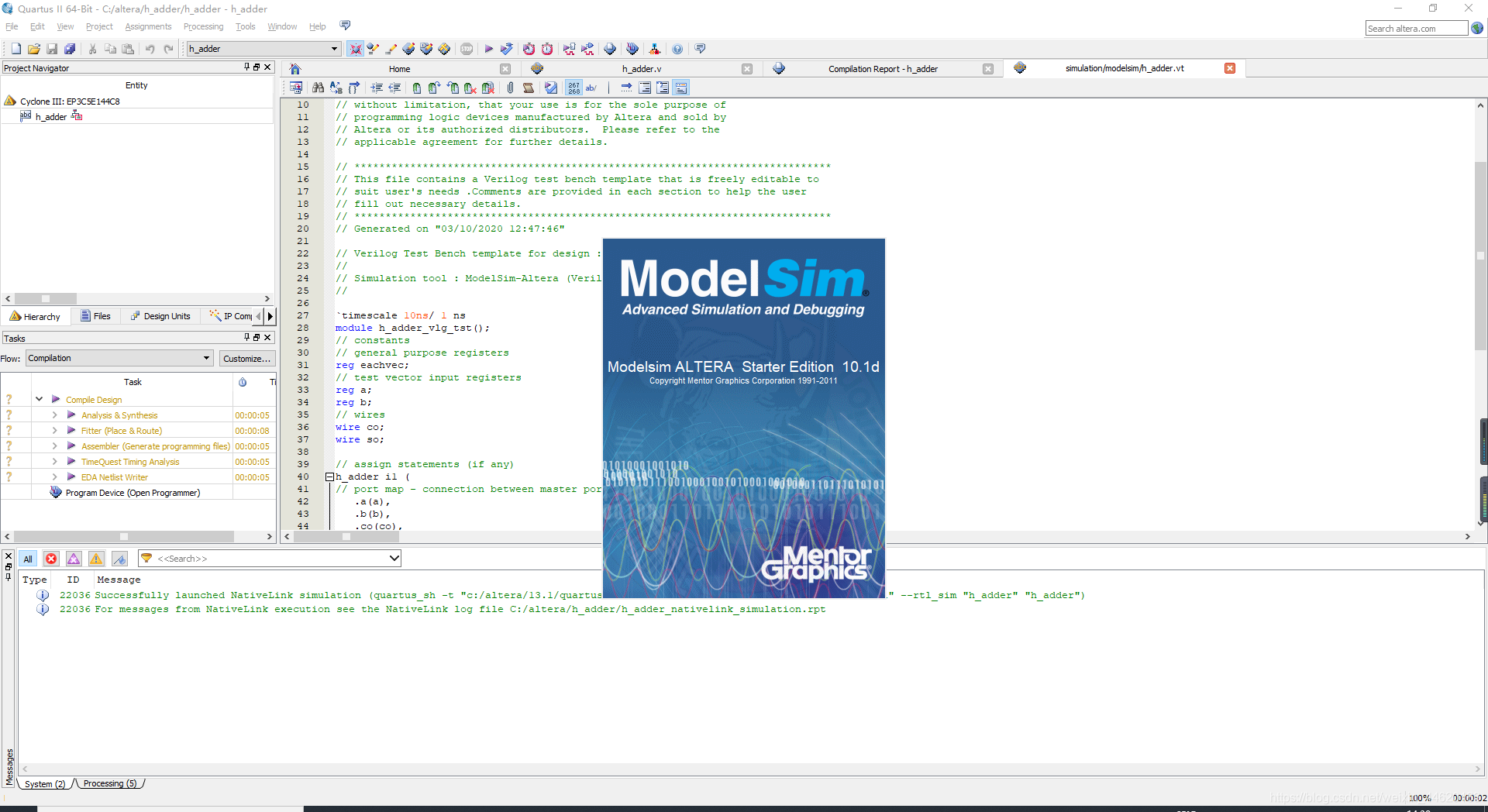Open the Tools menu

(x=245, y=26)
